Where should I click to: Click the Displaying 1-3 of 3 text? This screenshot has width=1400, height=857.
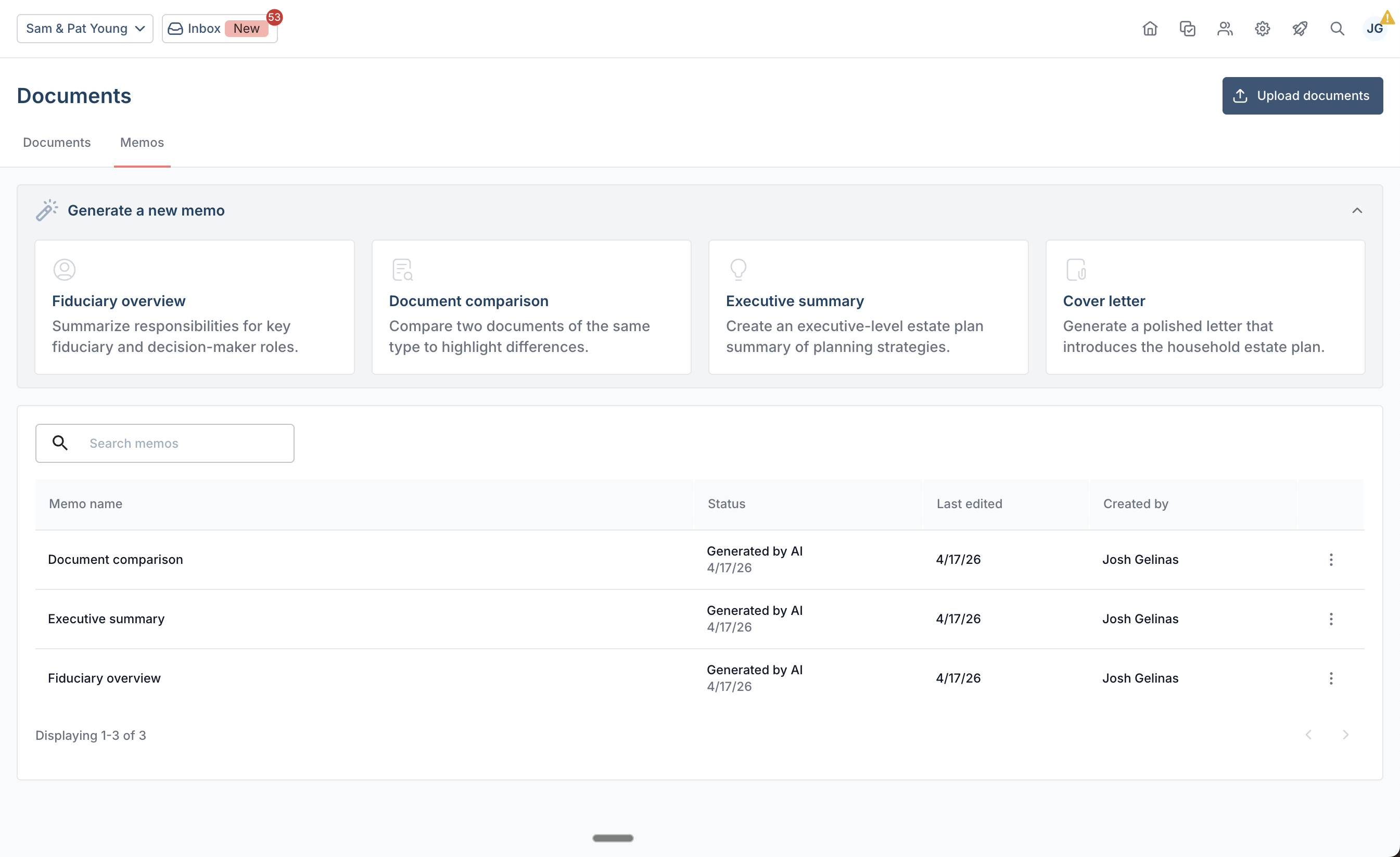tap(91, 735)
